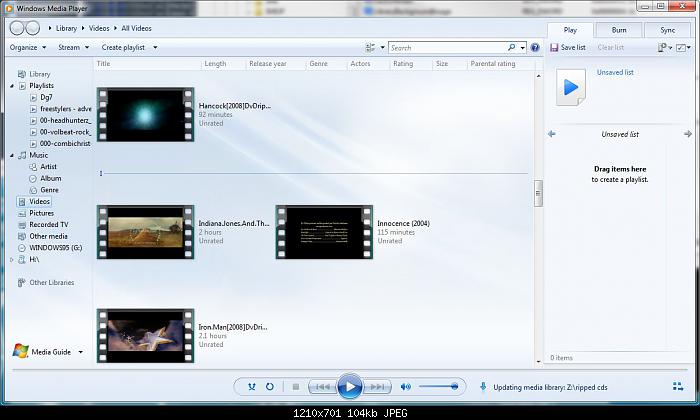Click previous list arrow beside Unsaved list

[x=552, y=134]
